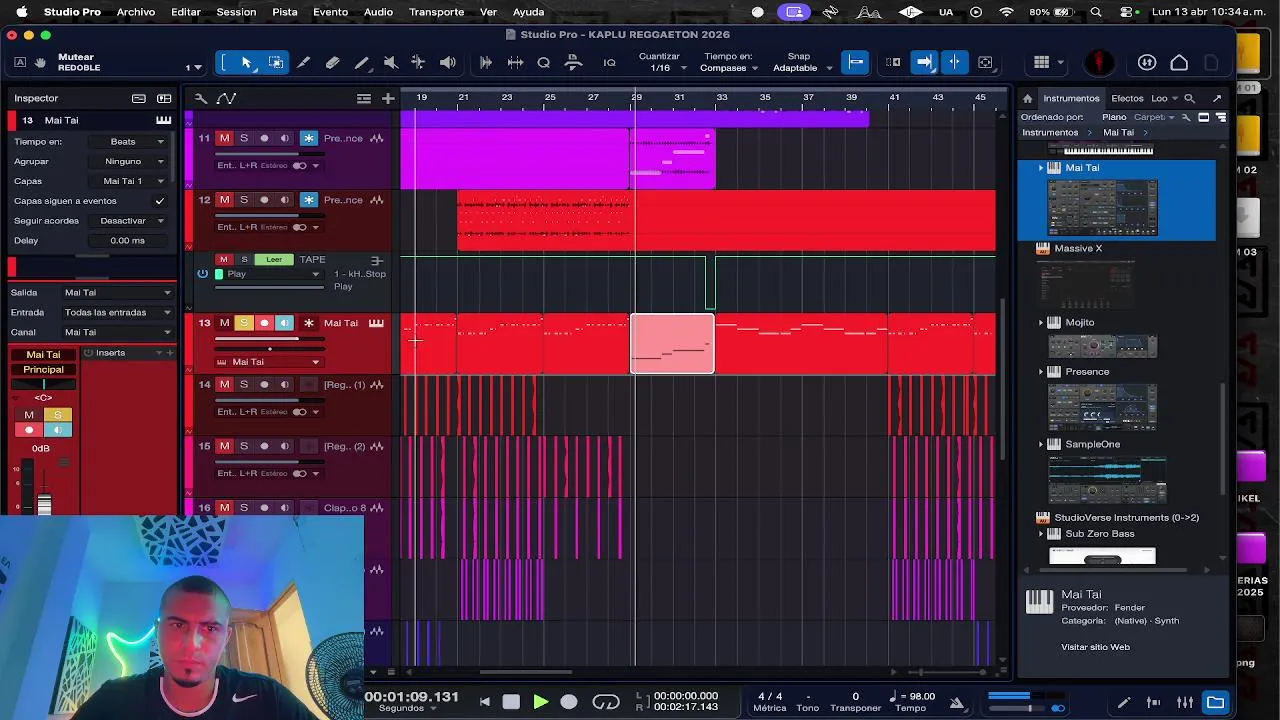The height and width of the screenshot is (720, 1280).
Task: Open the Archivo menu
Action: [x=135, y=12]
